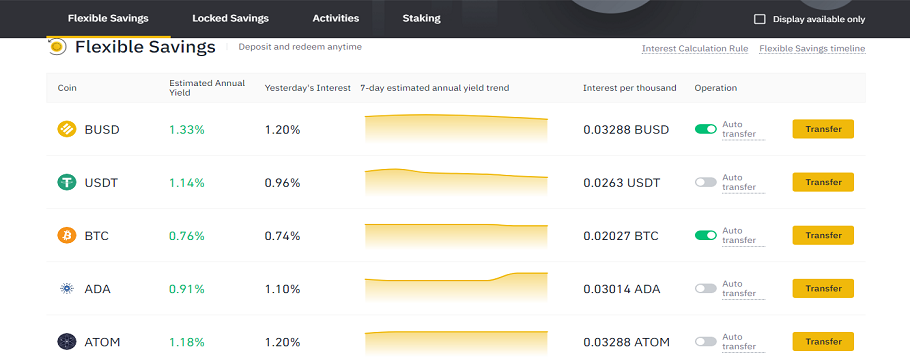910x360 pixels.
Task: Click the USDT Tether coin icon
Action: pyautogui.click(x=67, y=183)
